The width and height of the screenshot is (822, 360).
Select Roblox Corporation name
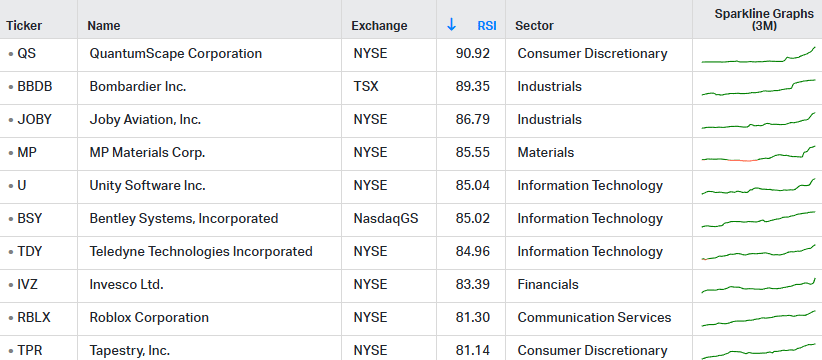149,318
